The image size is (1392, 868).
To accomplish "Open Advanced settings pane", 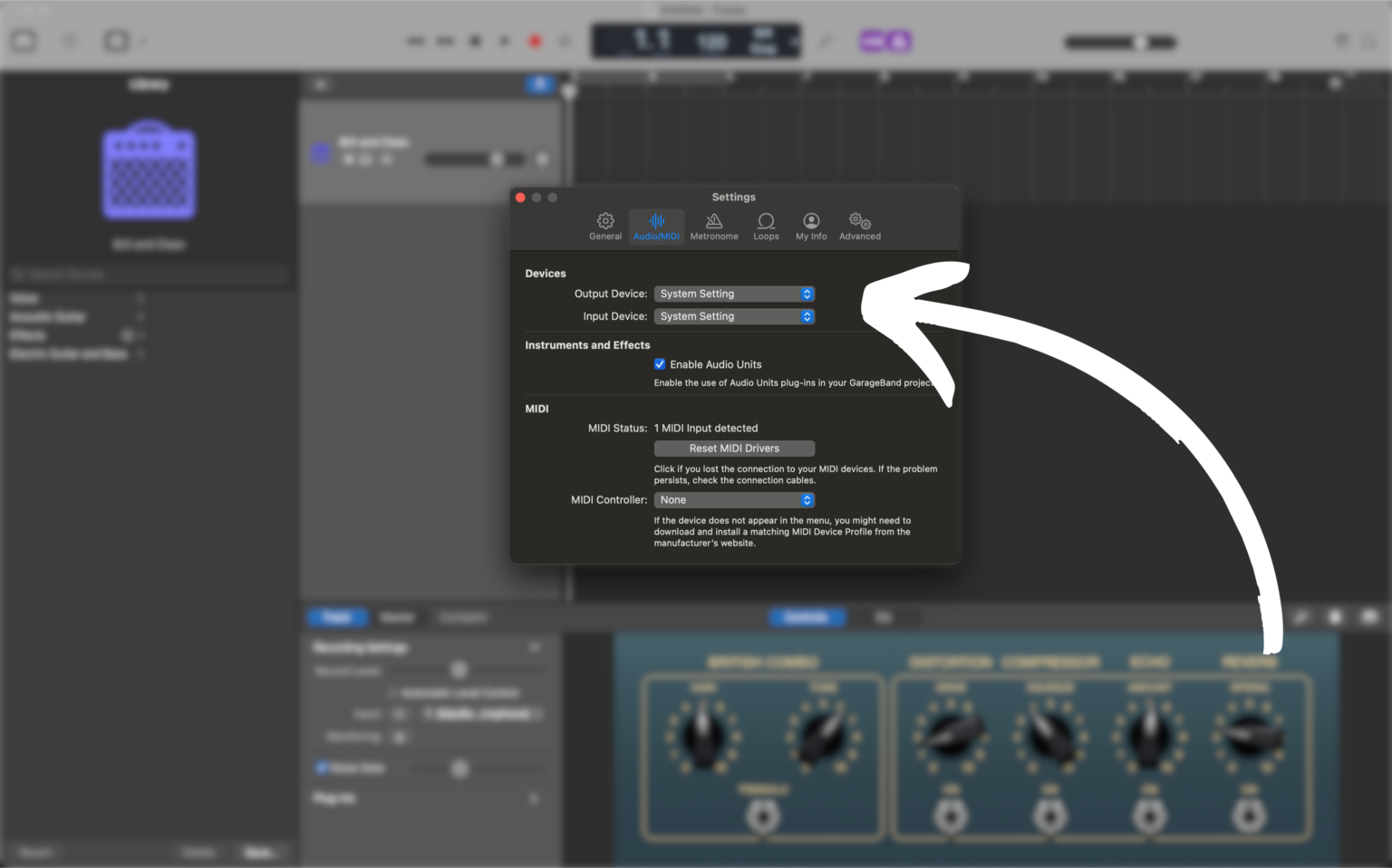I will (x=859, y=226).
